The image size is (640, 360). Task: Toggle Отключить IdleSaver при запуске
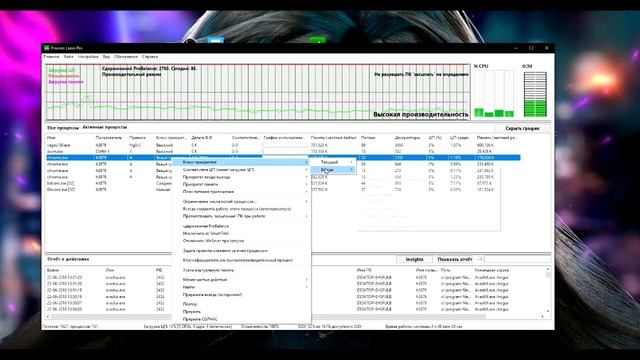click(x=242, y=241)
